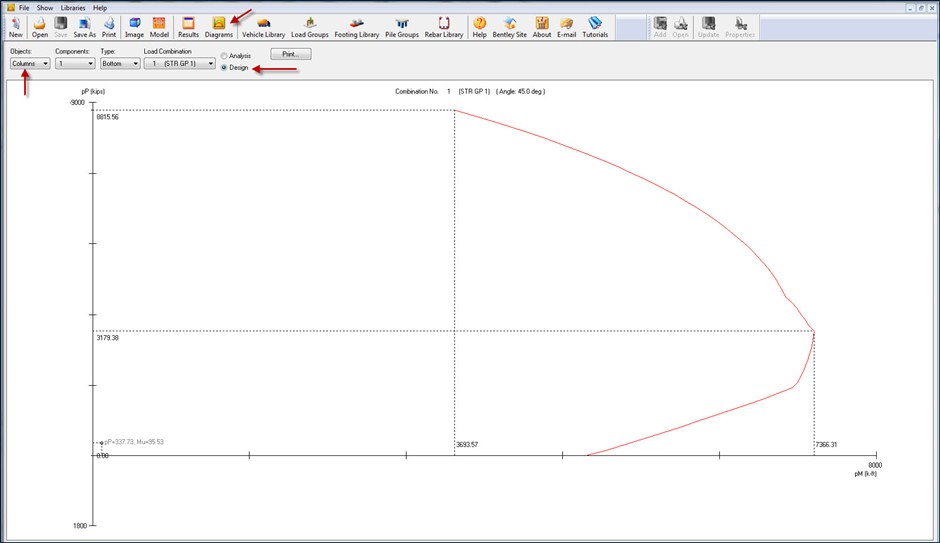Visit Bentley Site from toolbar
Viewport: 940px width, 543px height.
click(510, 26)
